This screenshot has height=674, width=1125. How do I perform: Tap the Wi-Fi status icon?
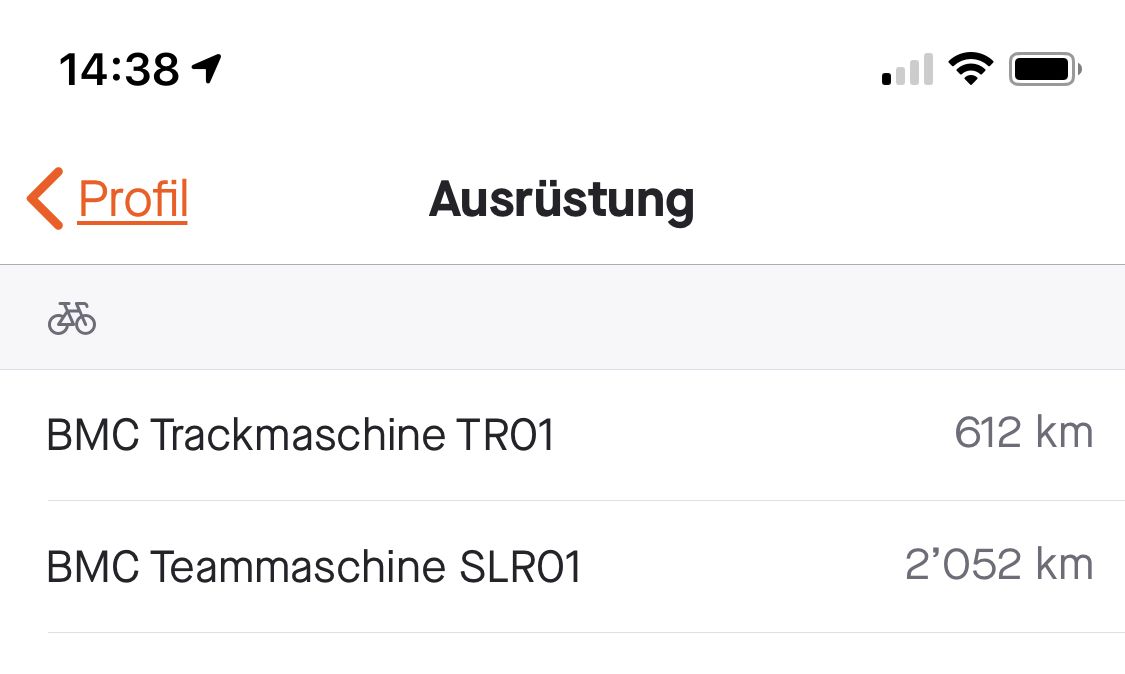click(x=970, y=69)
